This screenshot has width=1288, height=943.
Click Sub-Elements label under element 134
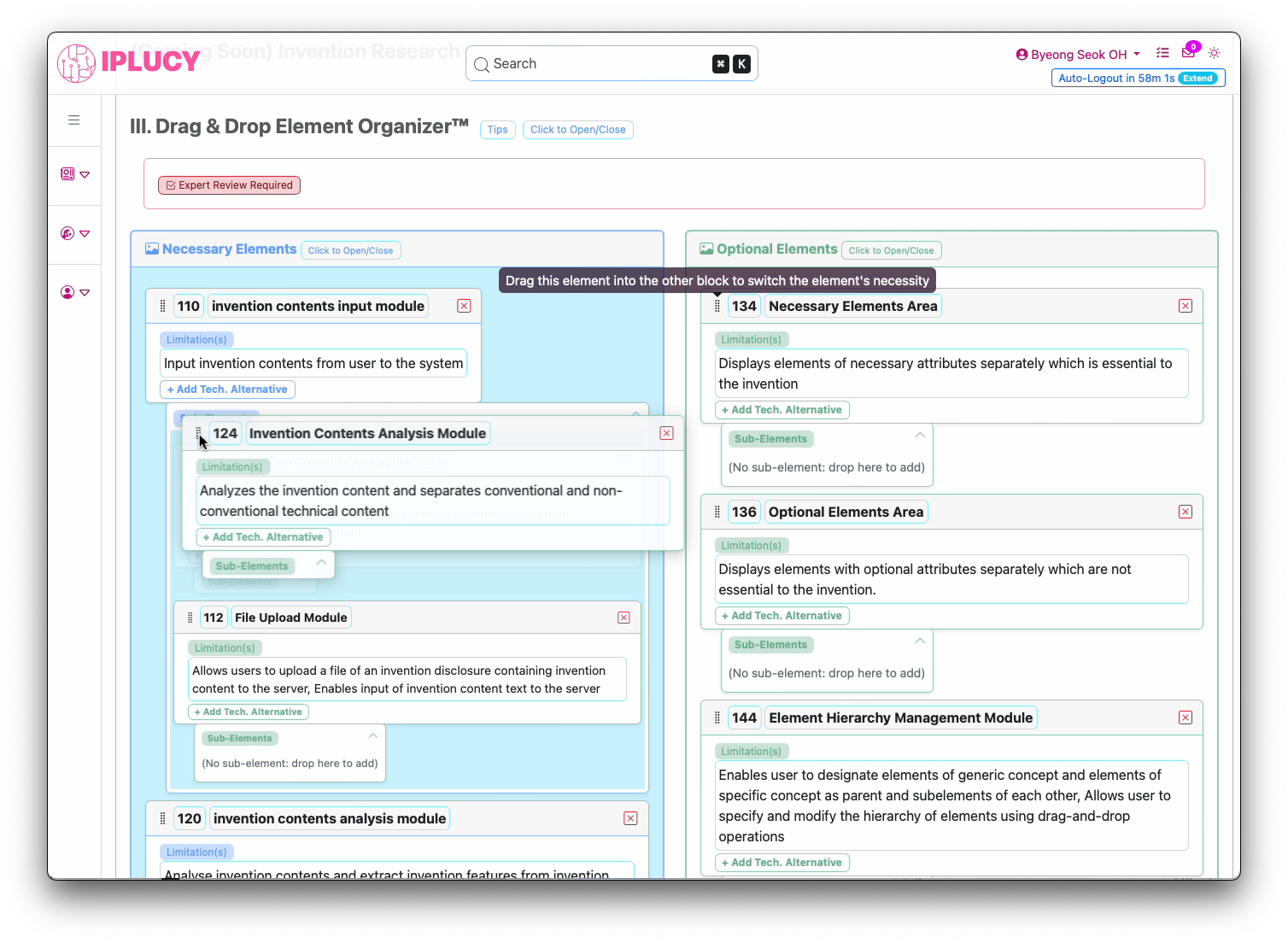click(x=770, y=439)
